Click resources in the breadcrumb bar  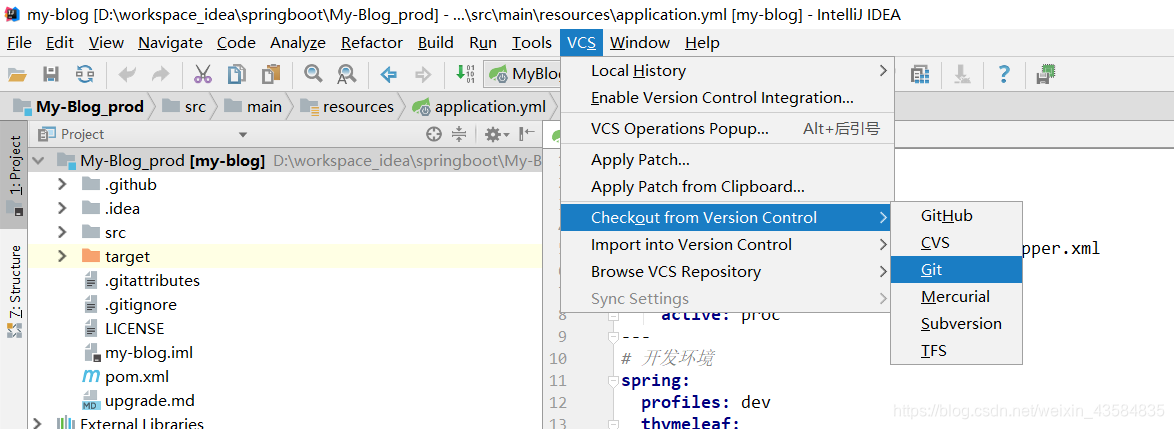[x=348, y=107]
